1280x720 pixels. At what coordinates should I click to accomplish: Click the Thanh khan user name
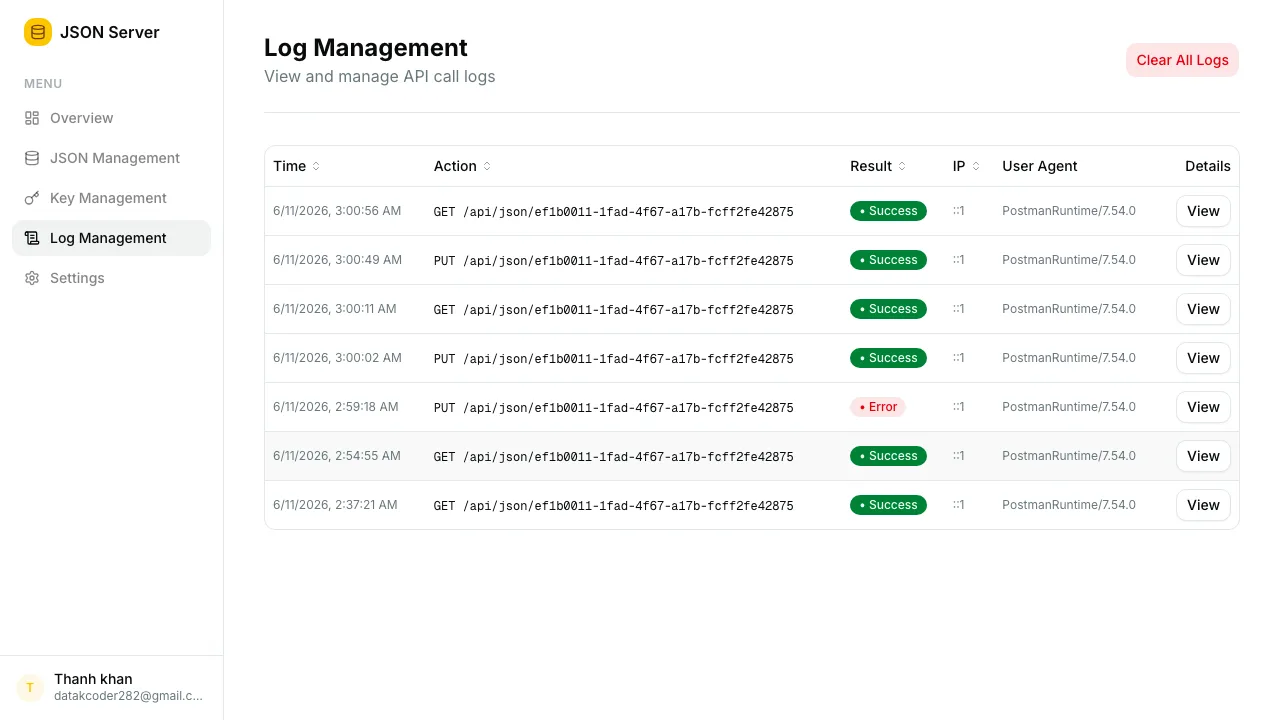click(x=93, y=679)
